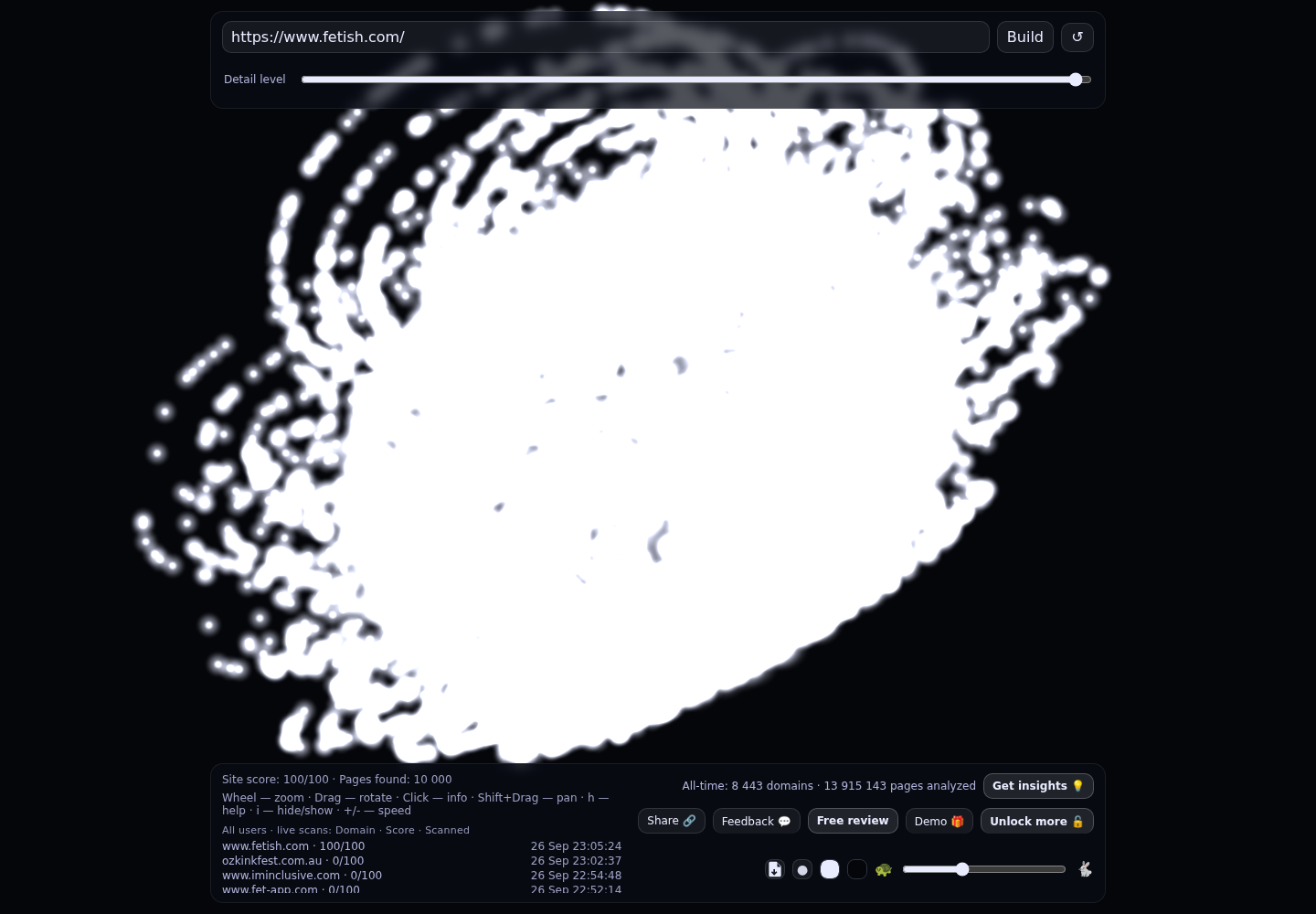Screen dimensions: 1316x914
Task: Click the Detail level label
Action: coord(255,80)
